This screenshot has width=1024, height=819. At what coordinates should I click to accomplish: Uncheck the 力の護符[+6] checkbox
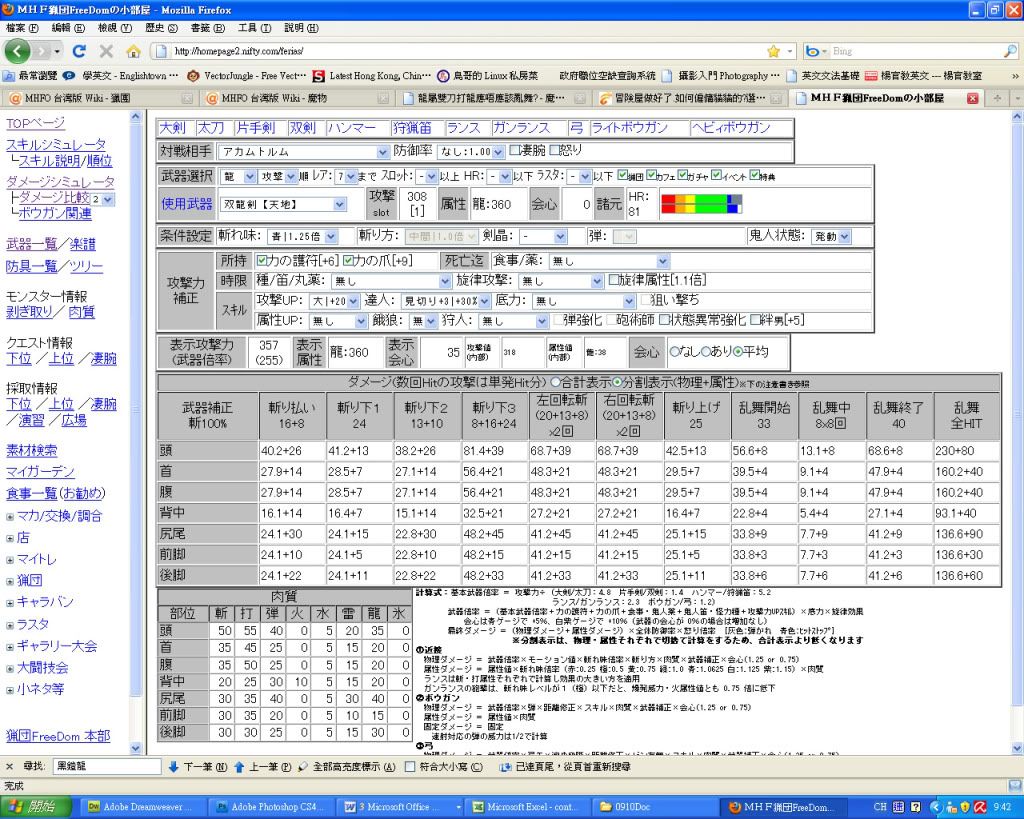point(262,261)
